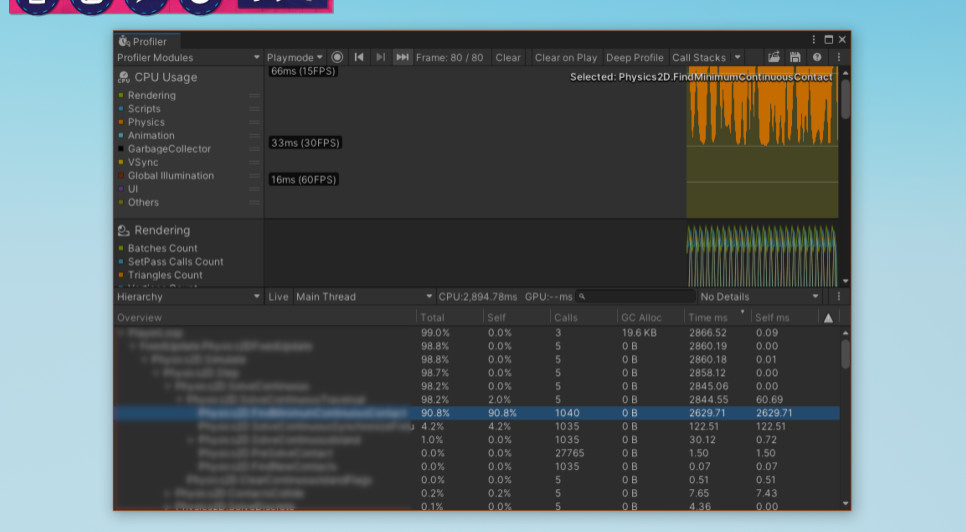Toggle the Call Stacks button
This screenshot has width=966, height=532.
pos(699,57)
